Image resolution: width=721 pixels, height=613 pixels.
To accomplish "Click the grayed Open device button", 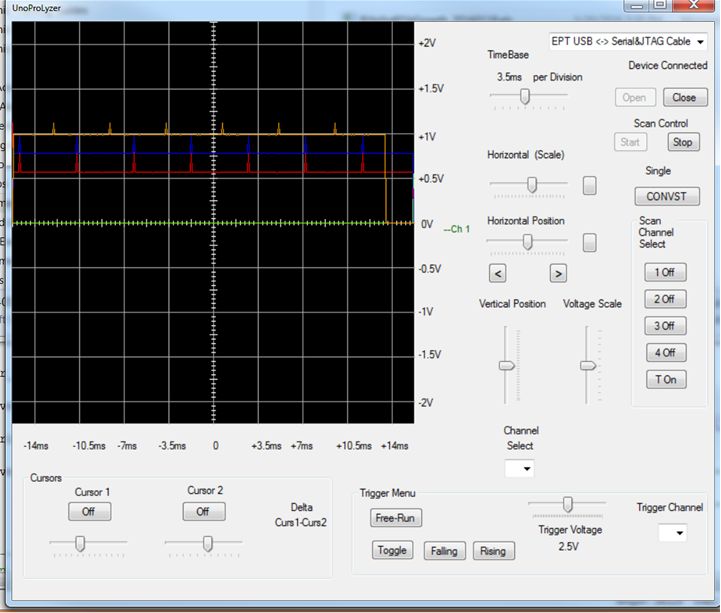I will click(635, 97).
